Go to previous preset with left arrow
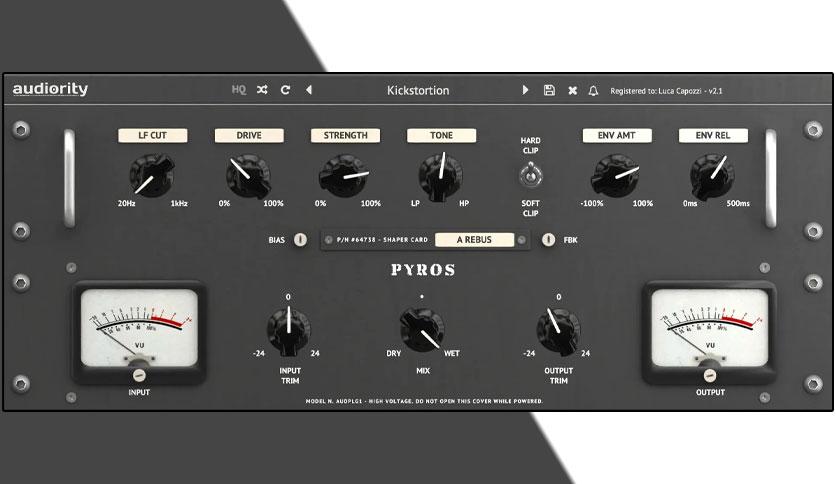Viewport: 836px width, 484px height. coord(309,90)
